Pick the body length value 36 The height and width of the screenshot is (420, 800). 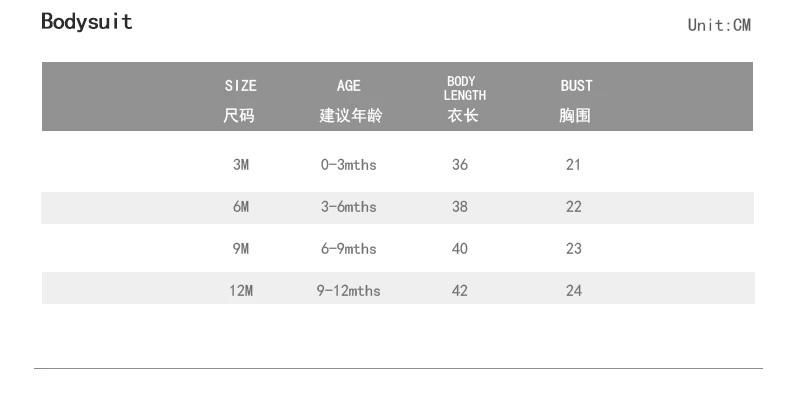point(460,165)
